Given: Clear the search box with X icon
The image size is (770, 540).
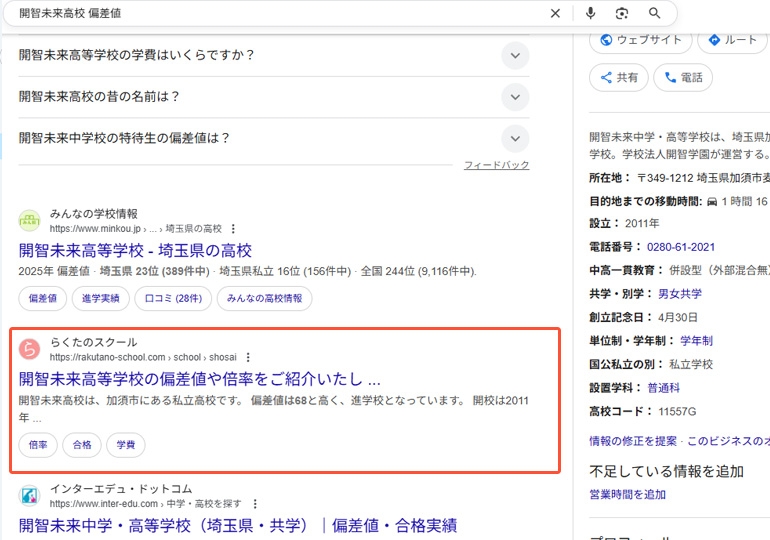Looking at the screenshot, I should coord(556,13).
